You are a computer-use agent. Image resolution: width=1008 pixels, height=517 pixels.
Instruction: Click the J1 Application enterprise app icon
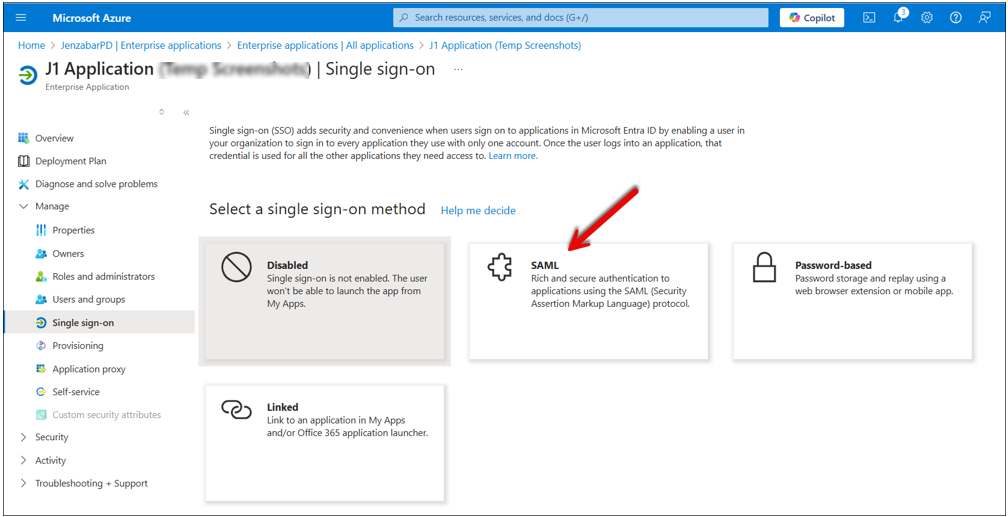click(x=28, y=75)
